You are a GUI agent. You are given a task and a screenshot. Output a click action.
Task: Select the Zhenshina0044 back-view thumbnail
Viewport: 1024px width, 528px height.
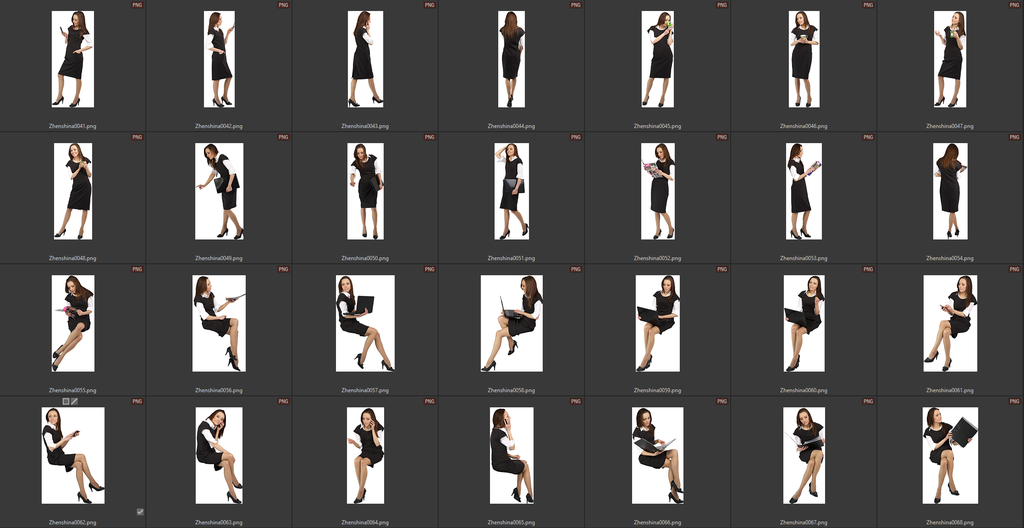point(512,59)
